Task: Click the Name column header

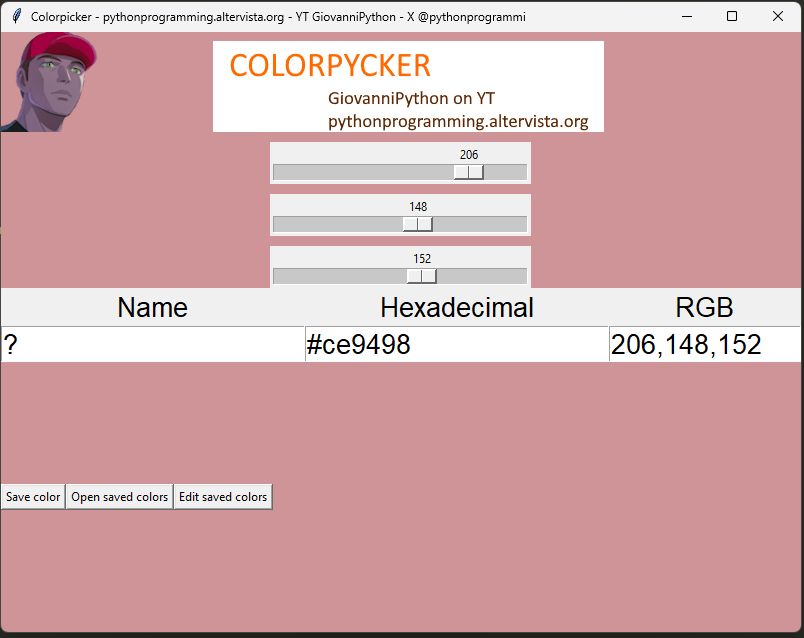Action: [152, 307]
